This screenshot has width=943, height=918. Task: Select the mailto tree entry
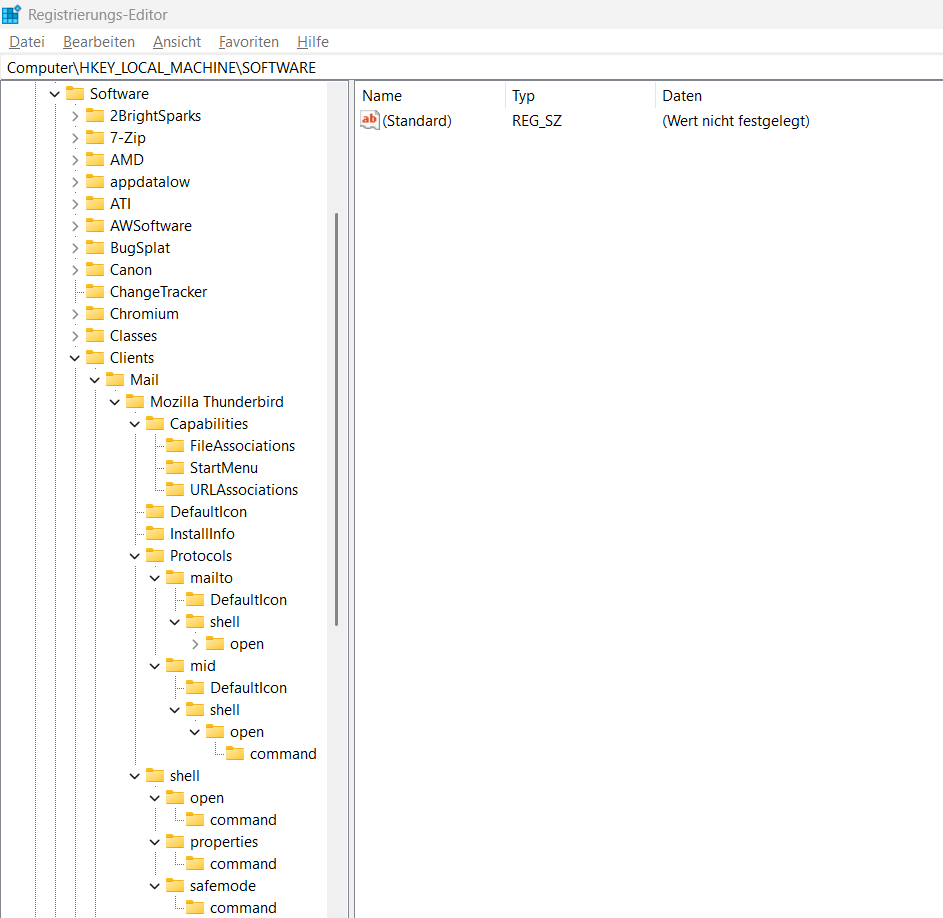211,578
